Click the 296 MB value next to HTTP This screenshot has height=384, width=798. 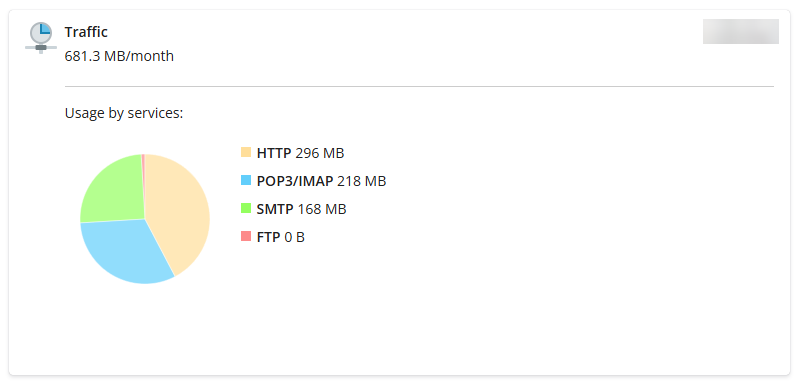320,153
